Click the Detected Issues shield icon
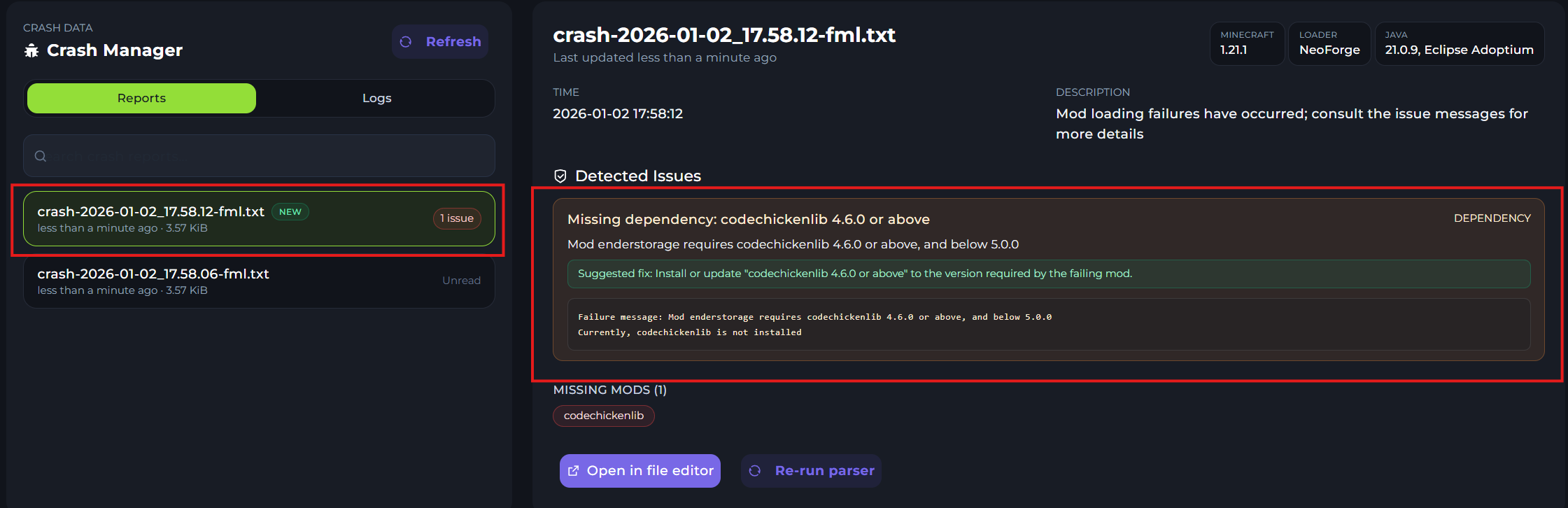Screen dimensions: 1568x508 pyautogui.click(x=560, y=176)
